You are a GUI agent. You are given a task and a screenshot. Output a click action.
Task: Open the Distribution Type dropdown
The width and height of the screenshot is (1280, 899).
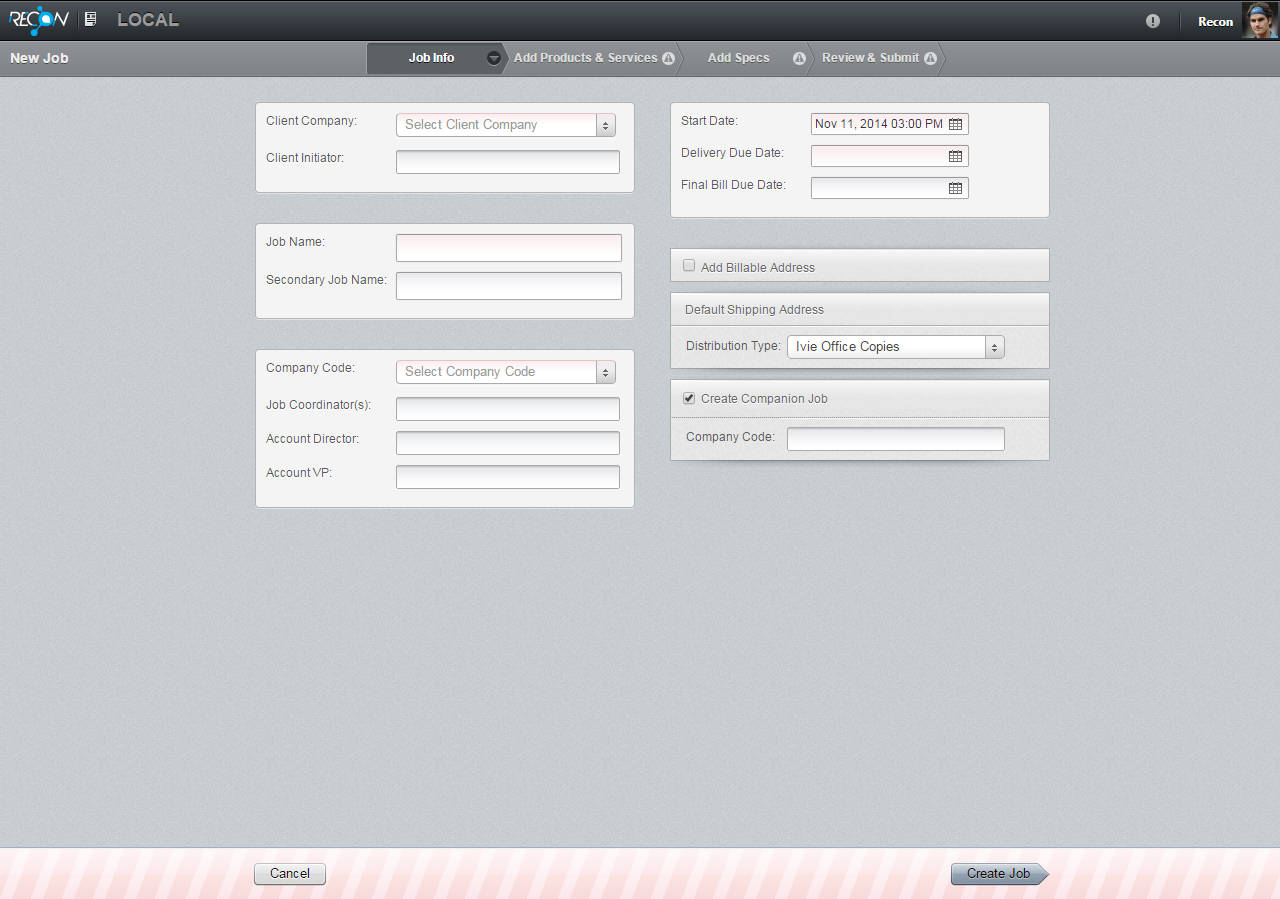[896, 347]
